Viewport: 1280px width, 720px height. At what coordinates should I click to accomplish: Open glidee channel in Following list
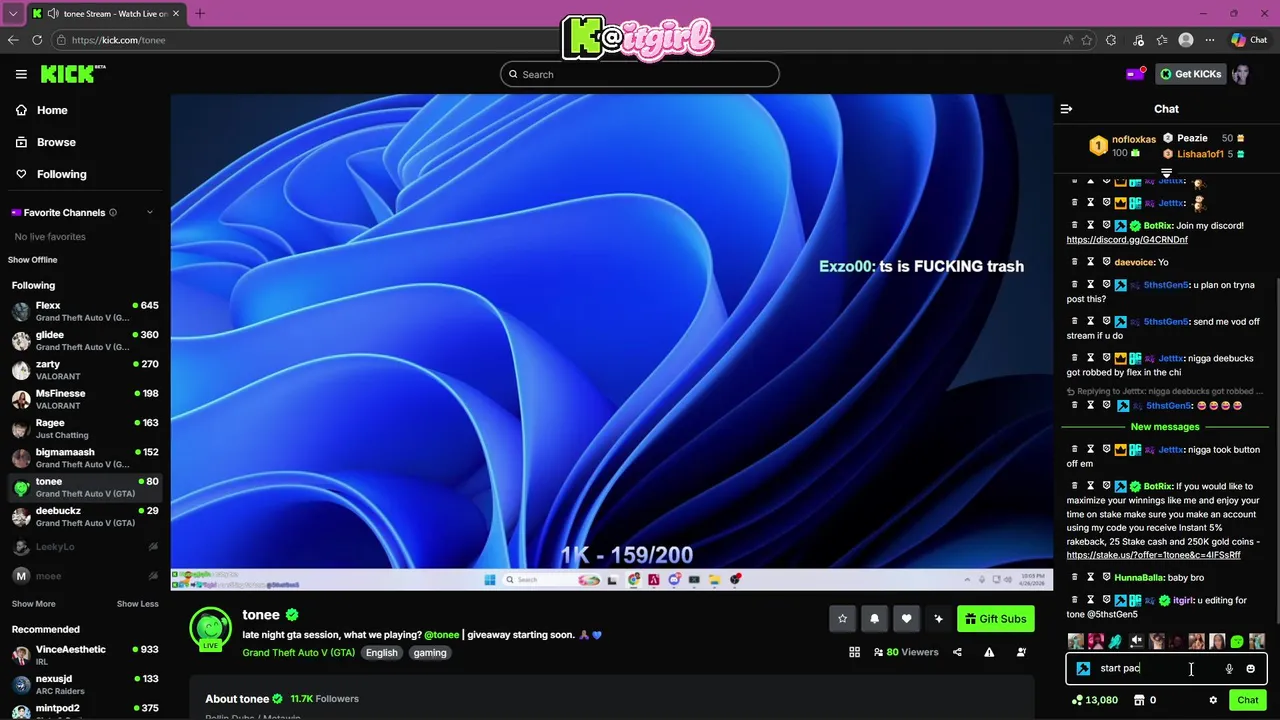(x=85, y=340)
